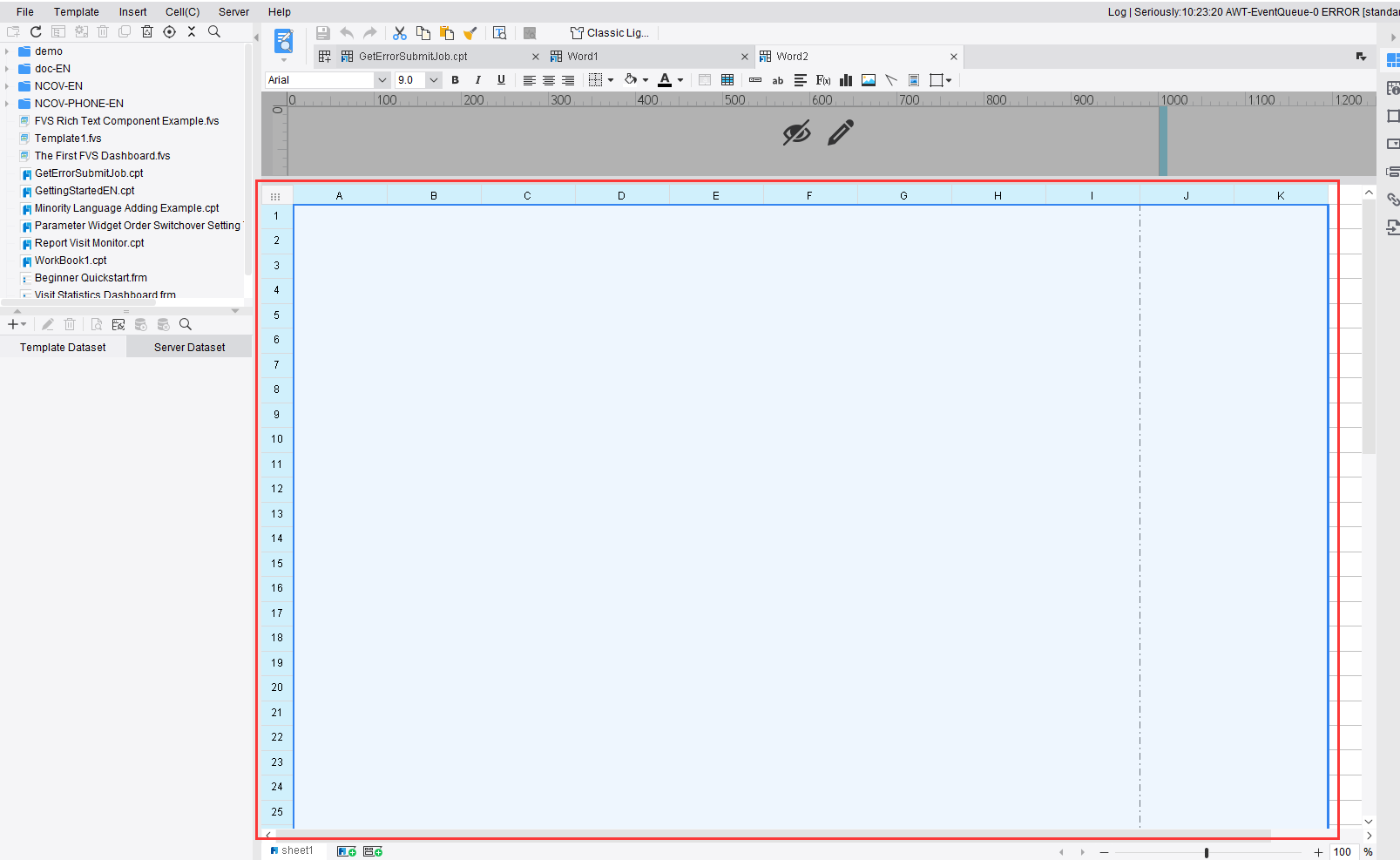Select the sheet1 tab at the bottom

click(294, 850)
